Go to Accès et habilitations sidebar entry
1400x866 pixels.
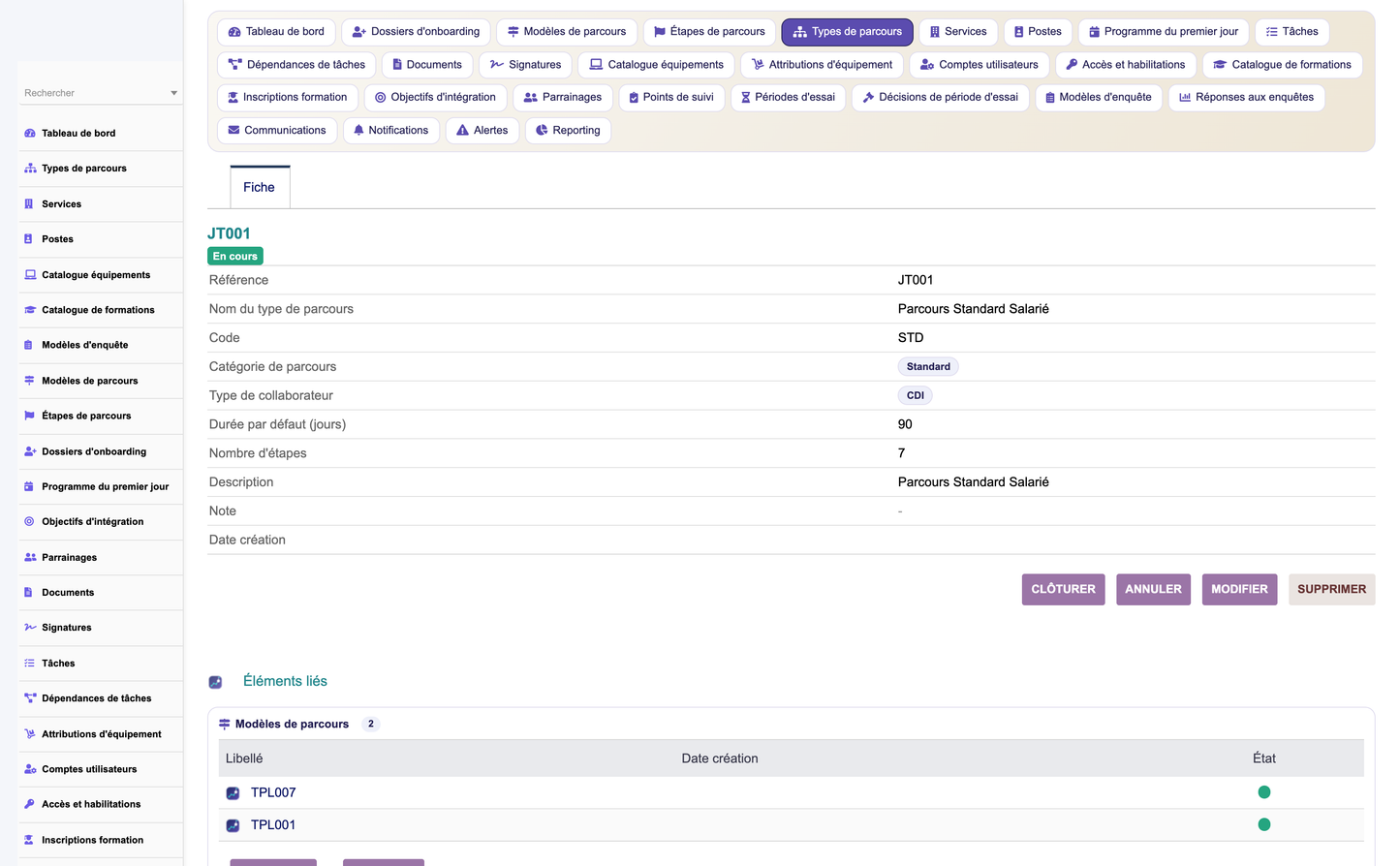[101, 804]
